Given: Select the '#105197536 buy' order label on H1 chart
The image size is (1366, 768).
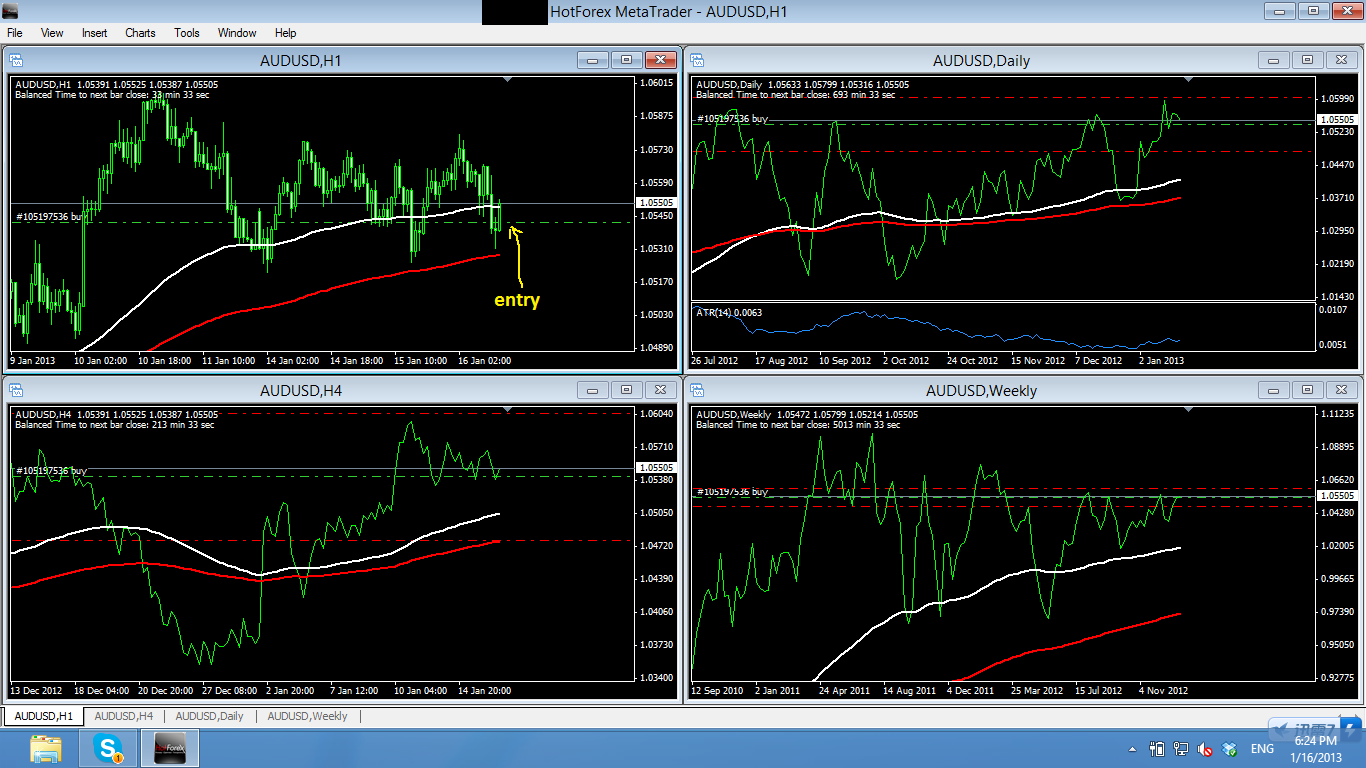Looking at the screenshot, I should pyautogui.click(x=50, y=217).
